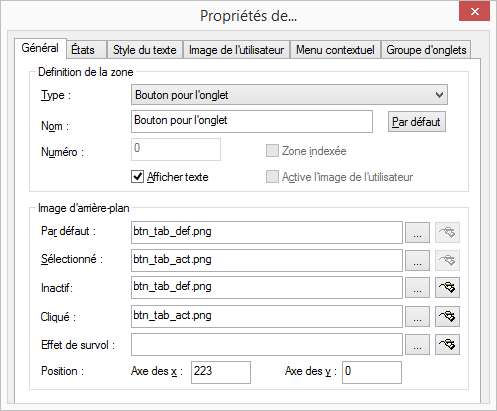497x411 pixels.
Task: Browse for the Inactif background image
Action: (417, 287)
